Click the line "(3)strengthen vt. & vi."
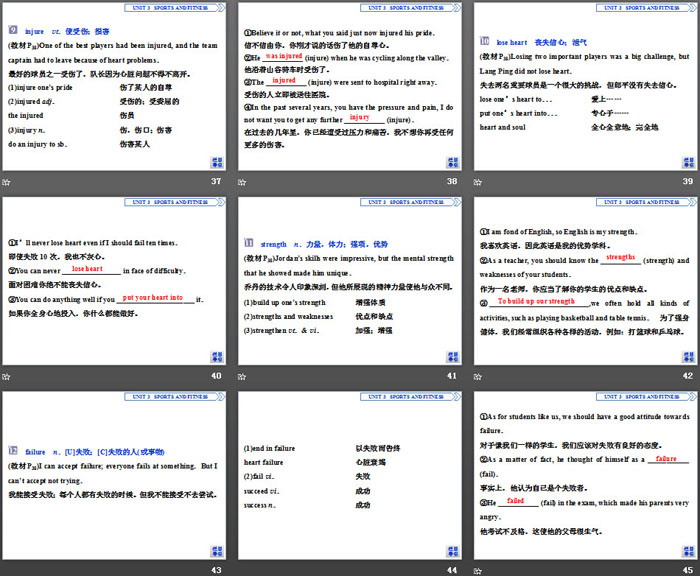Viewport: 700px width, 576px height. [x=282, y=331]
